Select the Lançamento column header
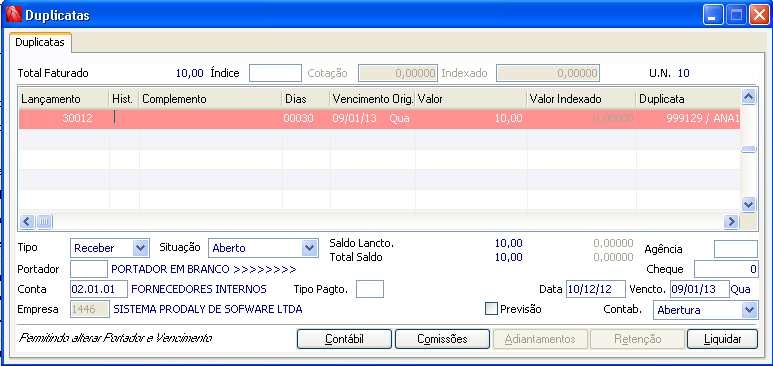Viewport: 773px width, 366px height. (x=64, y=99)
